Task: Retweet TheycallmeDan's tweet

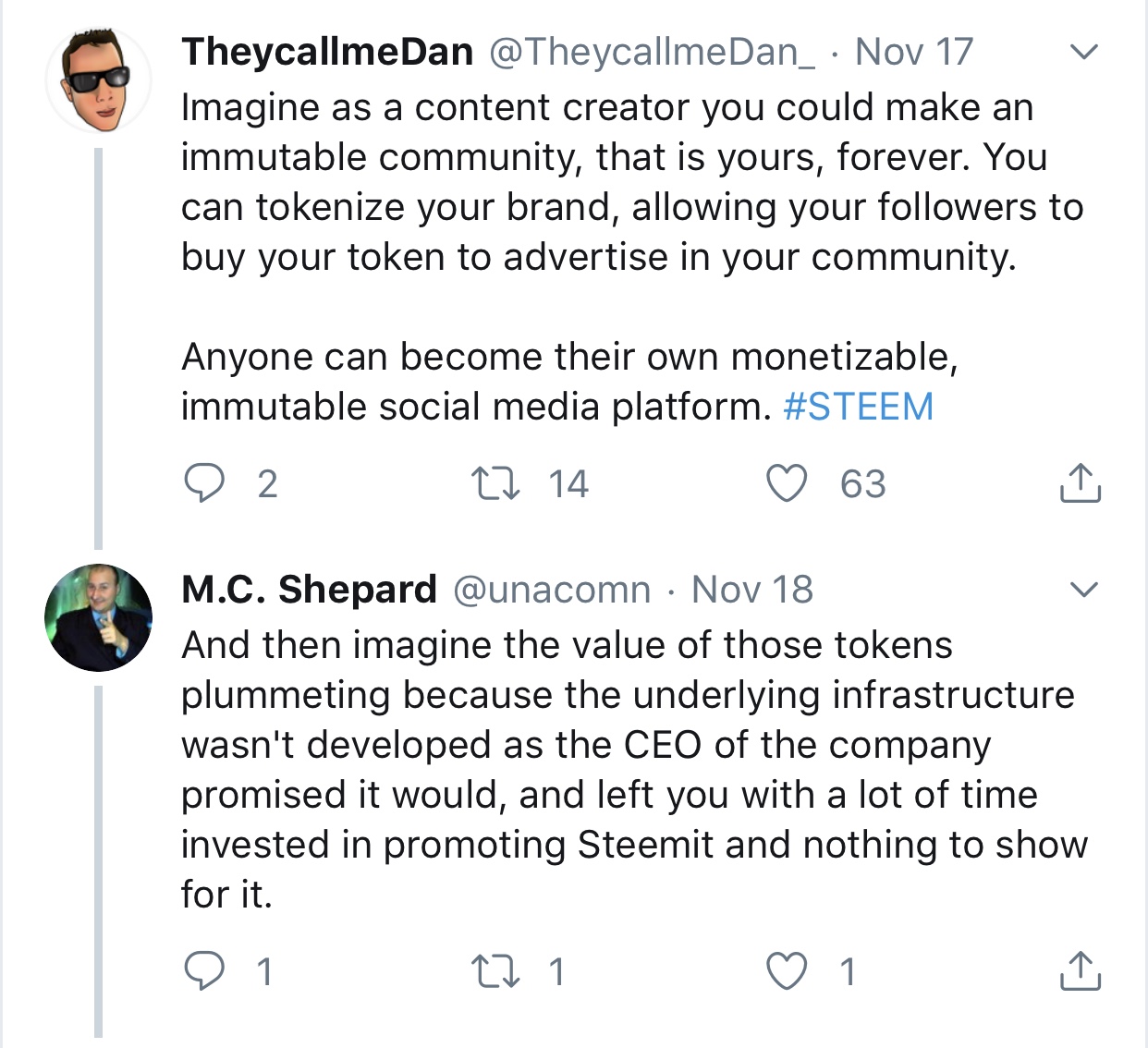Action: pyautogui.click(x=495, y=483)
